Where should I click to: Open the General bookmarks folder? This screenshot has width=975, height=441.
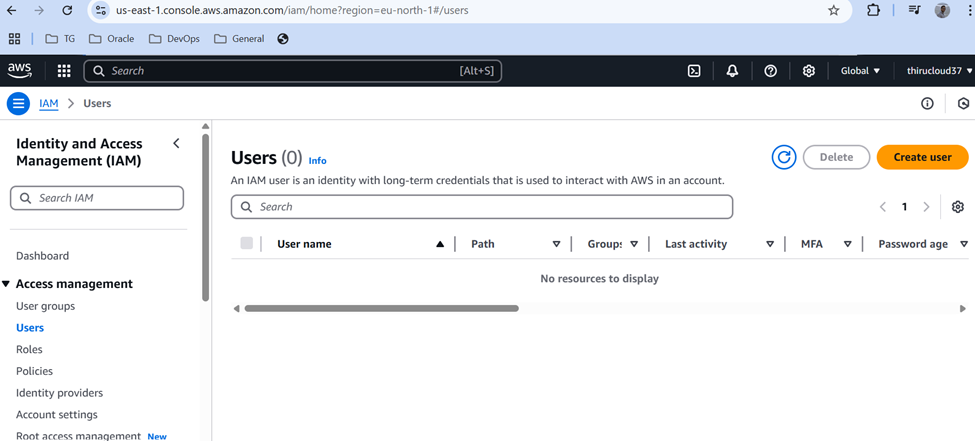point(239,39)
